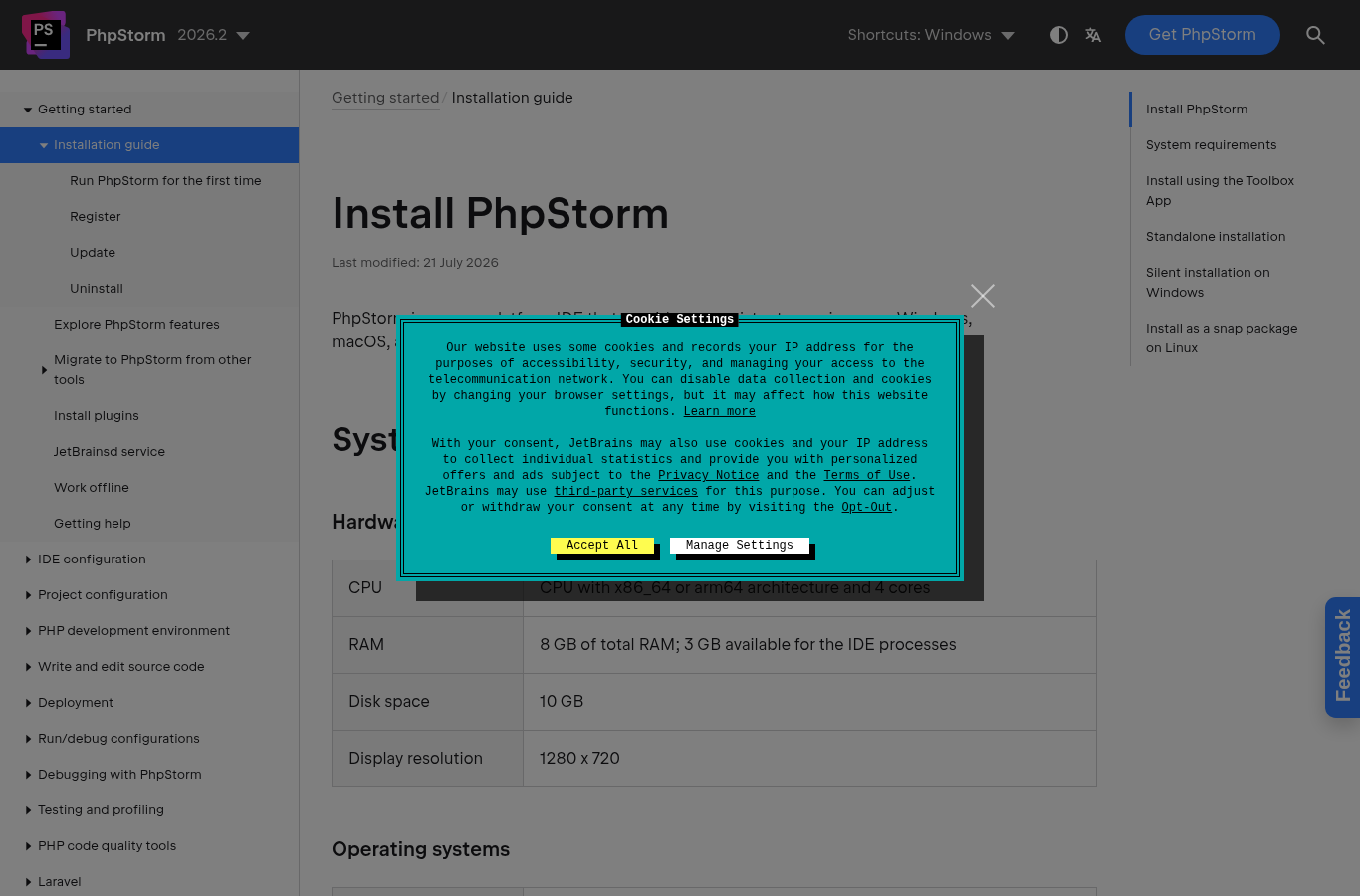Open Shortcuts: Windows dropdown
Viewport: 1360px width, 896px height.
coord(931,35)
